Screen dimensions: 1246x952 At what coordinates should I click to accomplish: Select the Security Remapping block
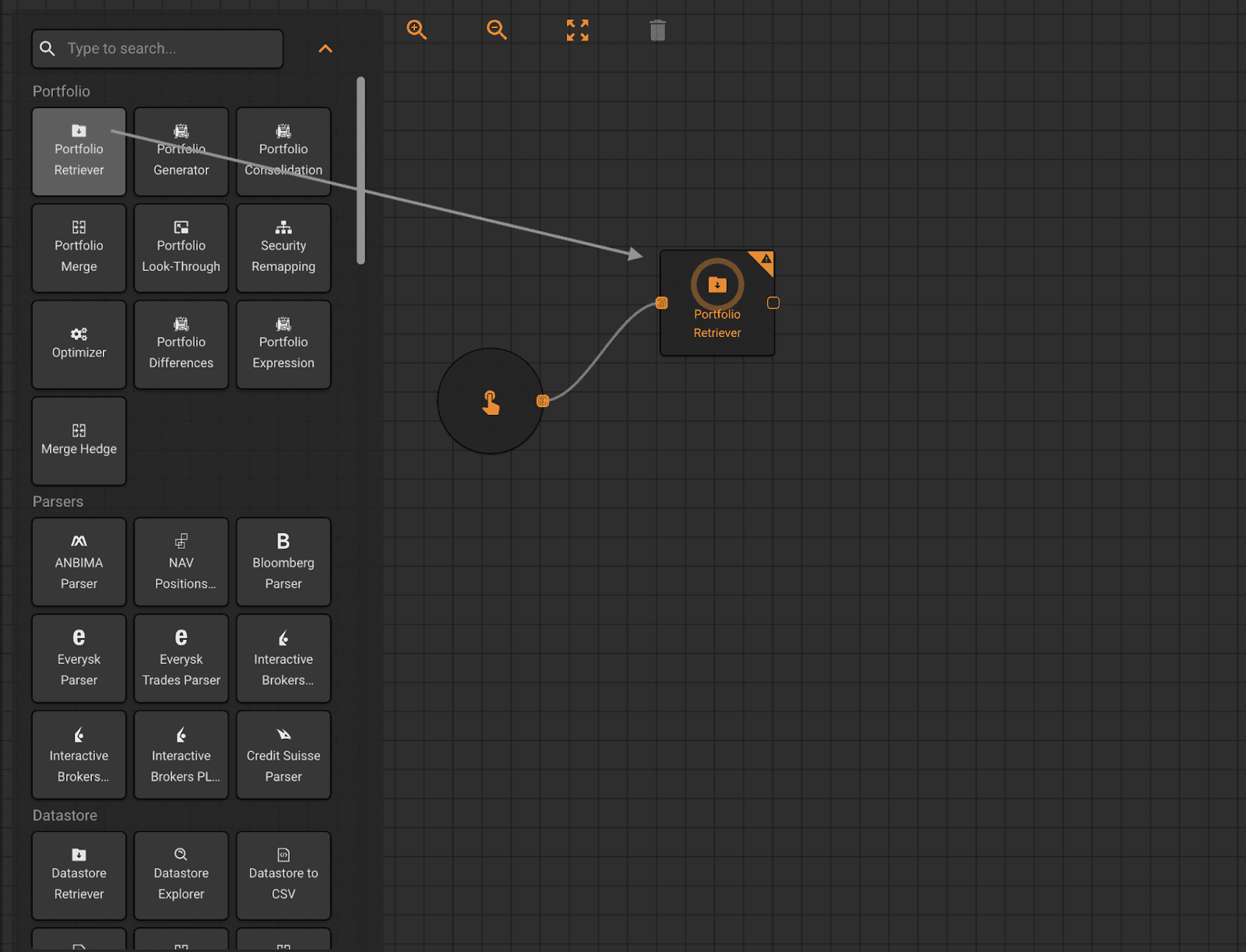click(x=283, y=248)
